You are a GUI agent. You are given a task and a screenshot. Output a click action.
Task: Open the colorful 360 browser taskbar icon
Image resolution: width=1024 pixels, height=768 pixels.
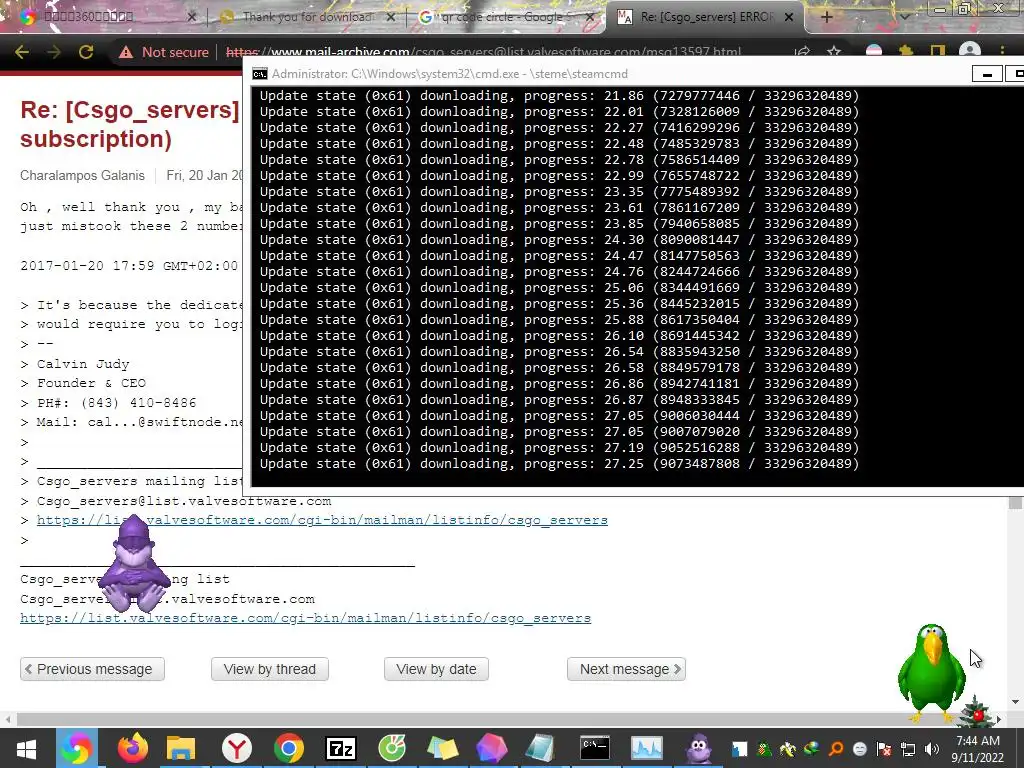click(x=76, y=748)
